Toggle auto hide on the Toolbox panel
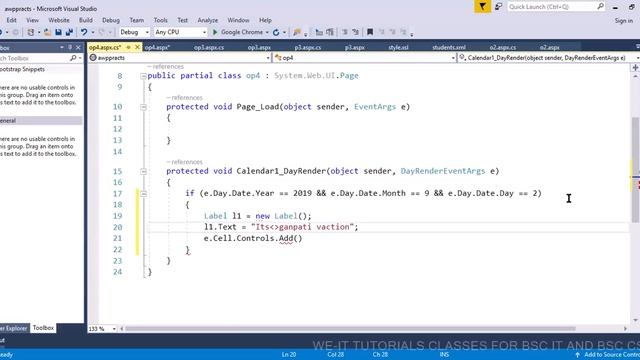Image resolution: width=640 pixels, height=360 pixels. [x=70, y=47]
